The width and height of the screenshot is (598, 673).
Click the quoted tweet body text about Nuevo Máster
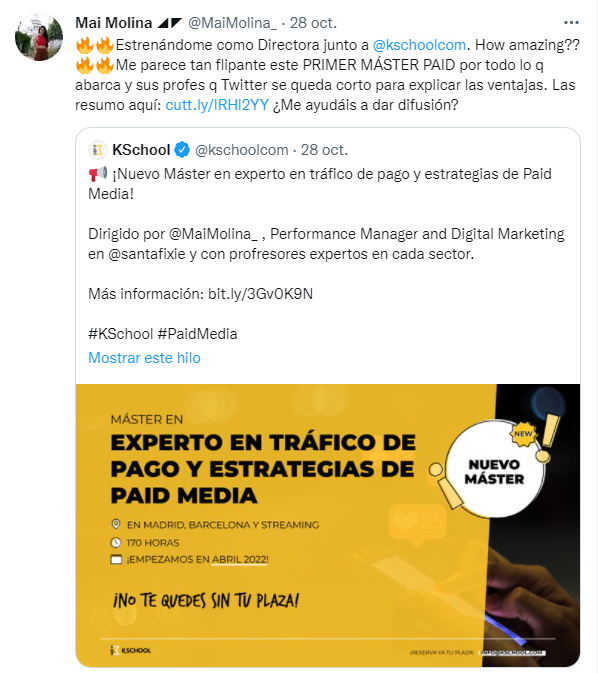pos(320,184)
